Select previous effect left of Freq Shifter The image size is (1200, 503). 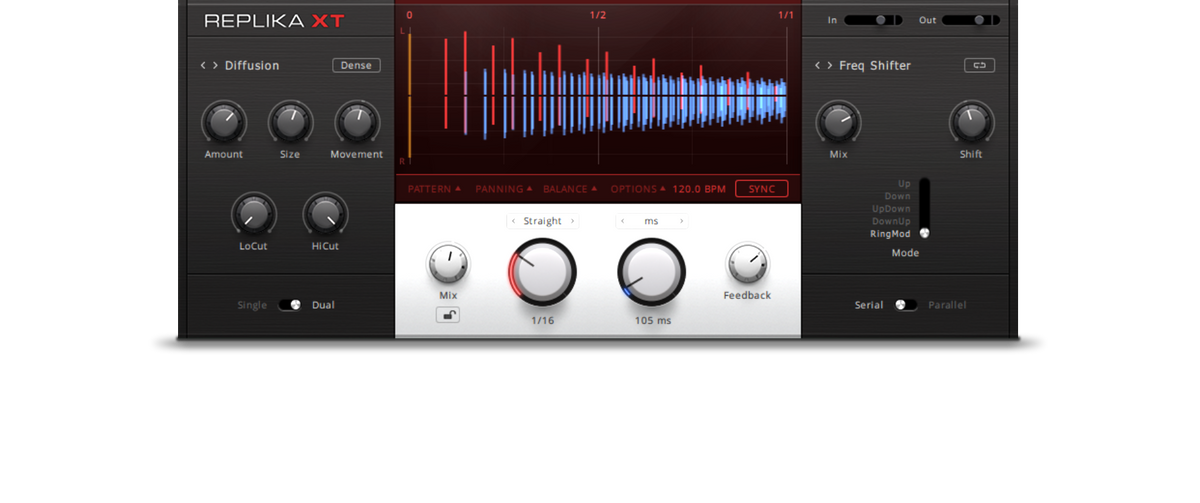(x=817, y=66)
